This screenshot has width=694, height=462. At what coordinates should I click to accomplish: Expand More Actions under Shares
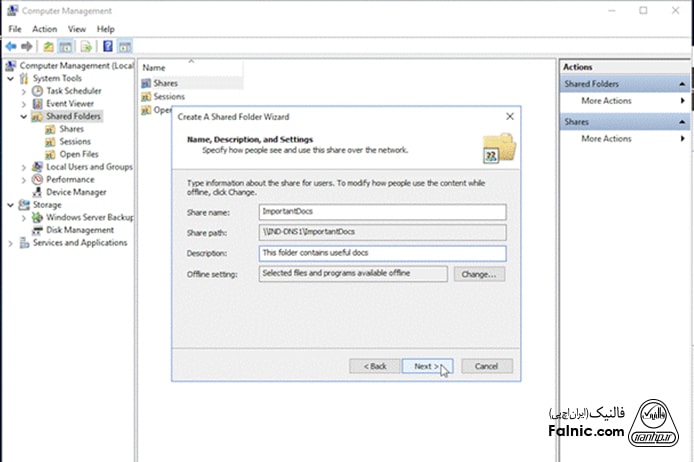[606, 139]
